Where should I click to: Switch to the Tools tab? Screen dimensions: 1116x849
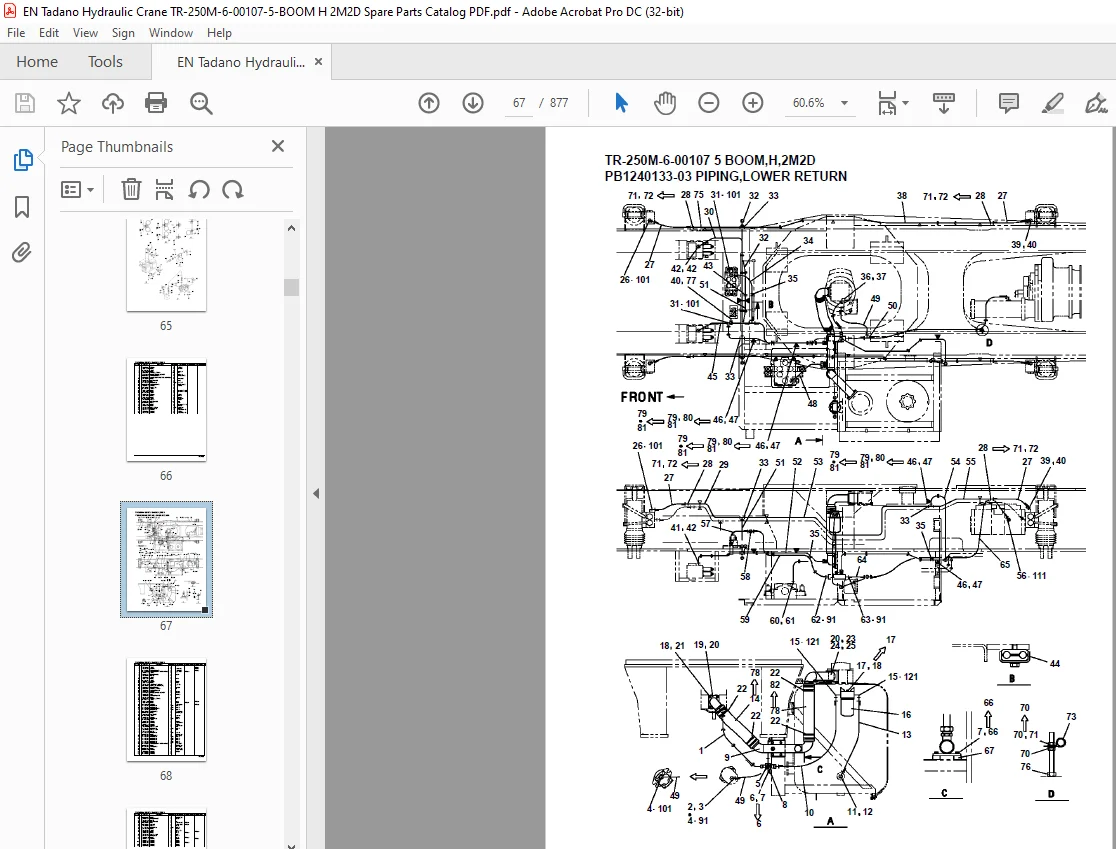(105, 62)
